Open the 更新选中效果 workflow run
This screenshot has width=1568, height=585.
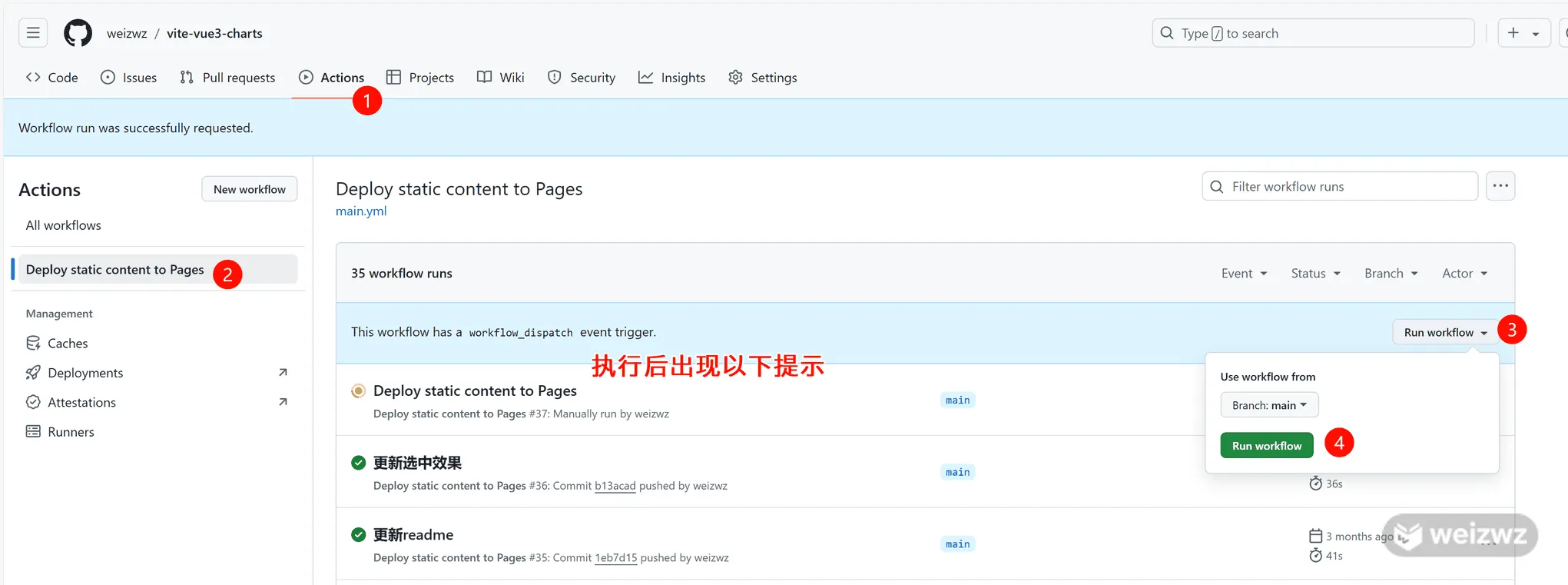(417, 463)
